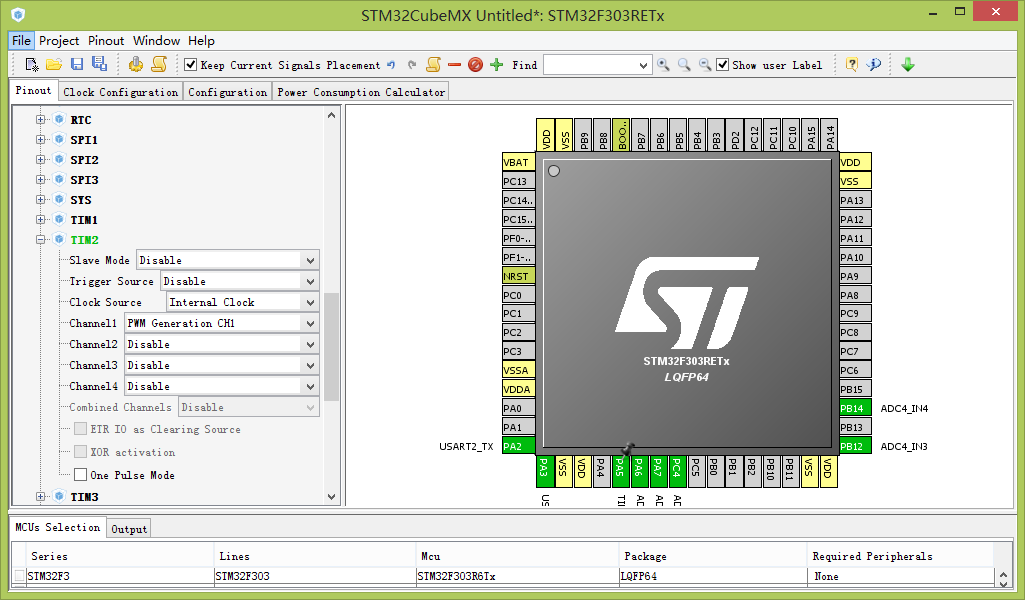Open the File menu

[x=21, y=41]
